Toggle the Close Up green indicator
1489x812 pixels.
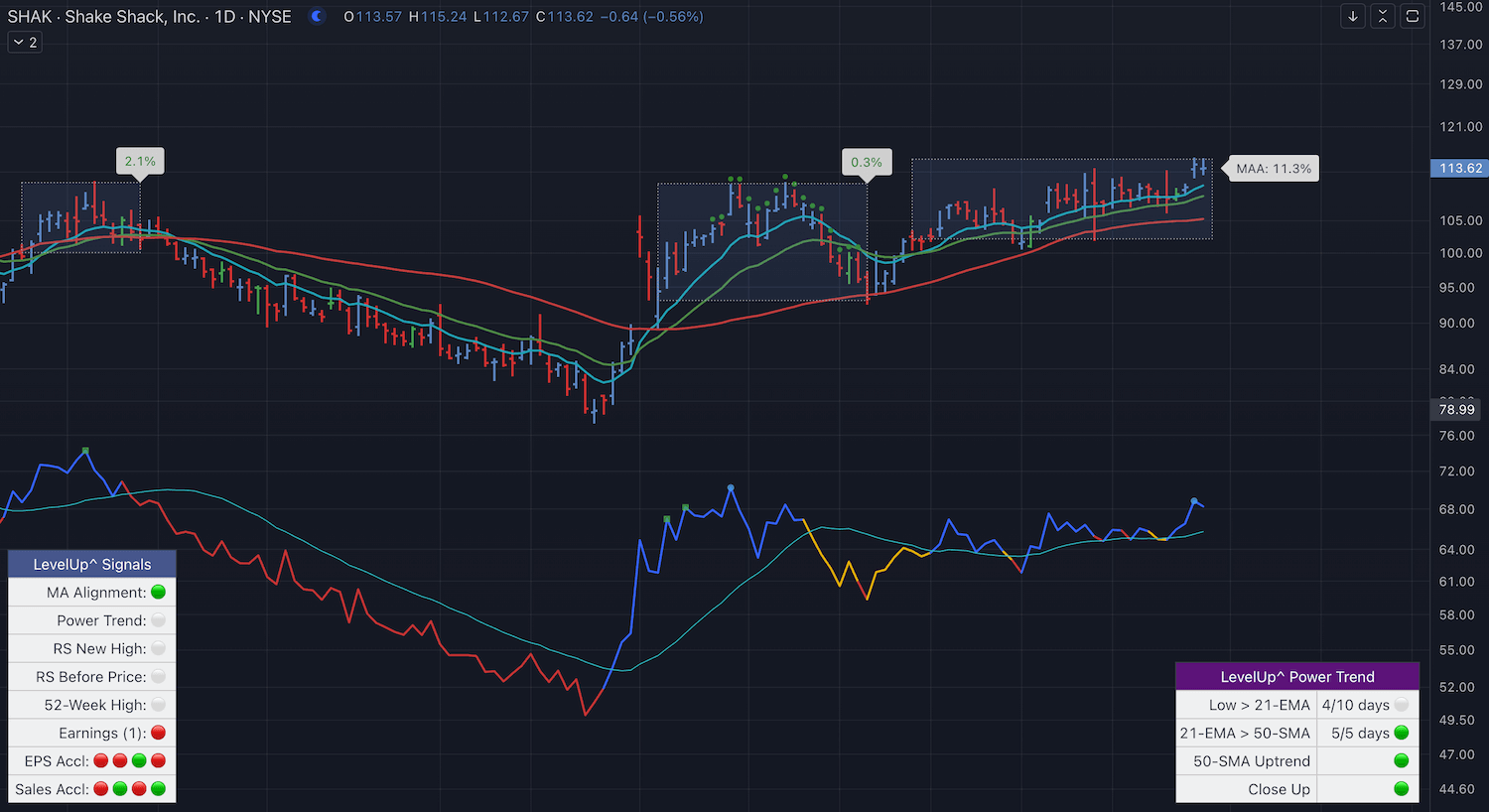point(1401,788)
